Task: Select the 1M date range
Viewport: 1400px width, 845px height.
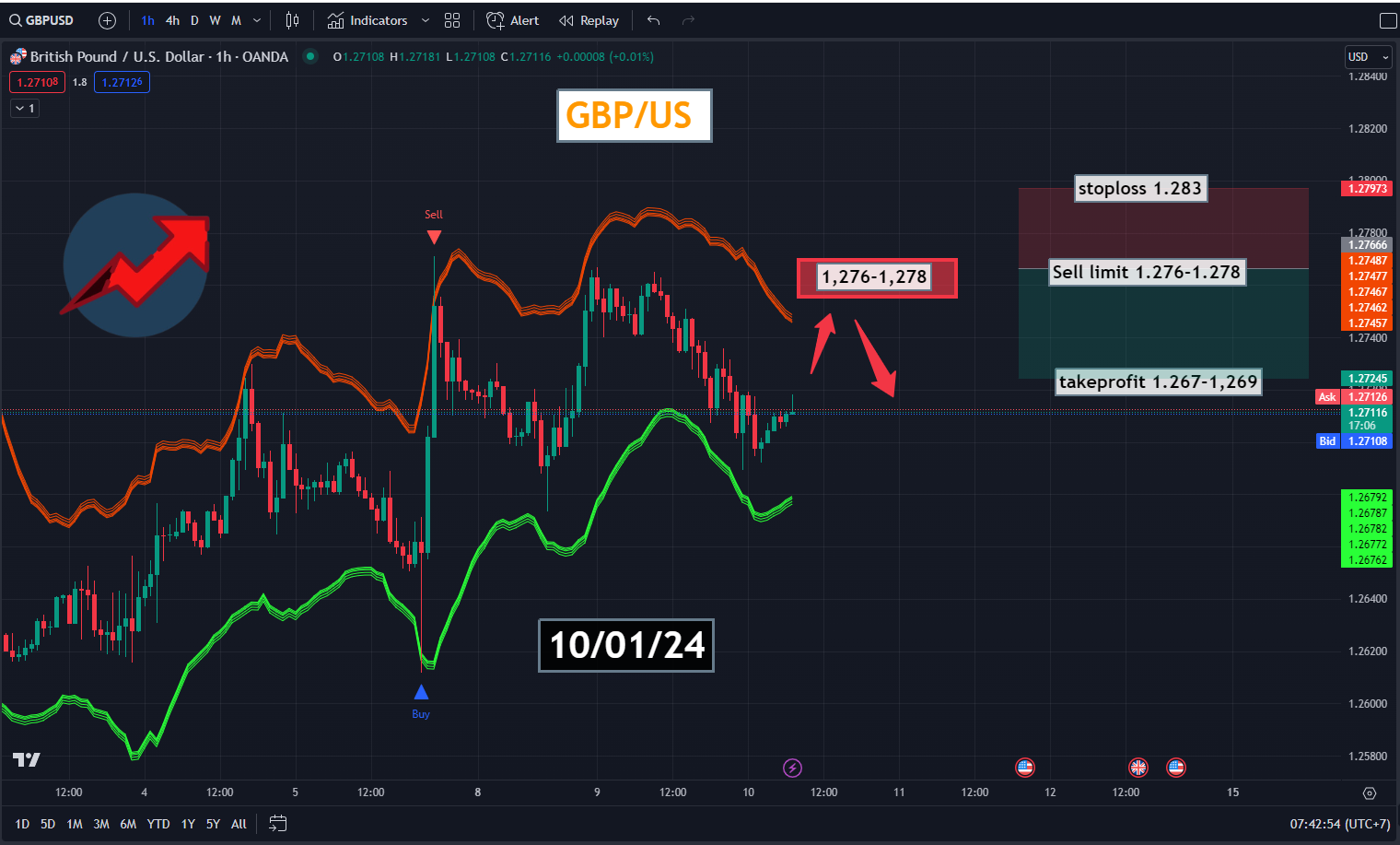Action: pyautogui.click(x=75, y=824)
